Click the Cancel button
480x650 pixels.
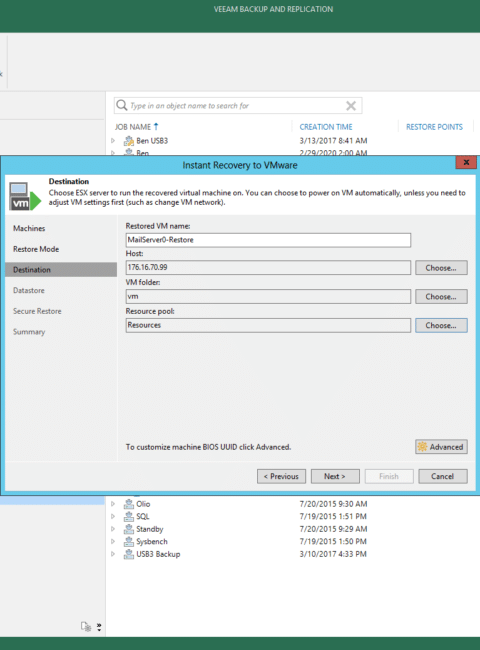(443, 476)
